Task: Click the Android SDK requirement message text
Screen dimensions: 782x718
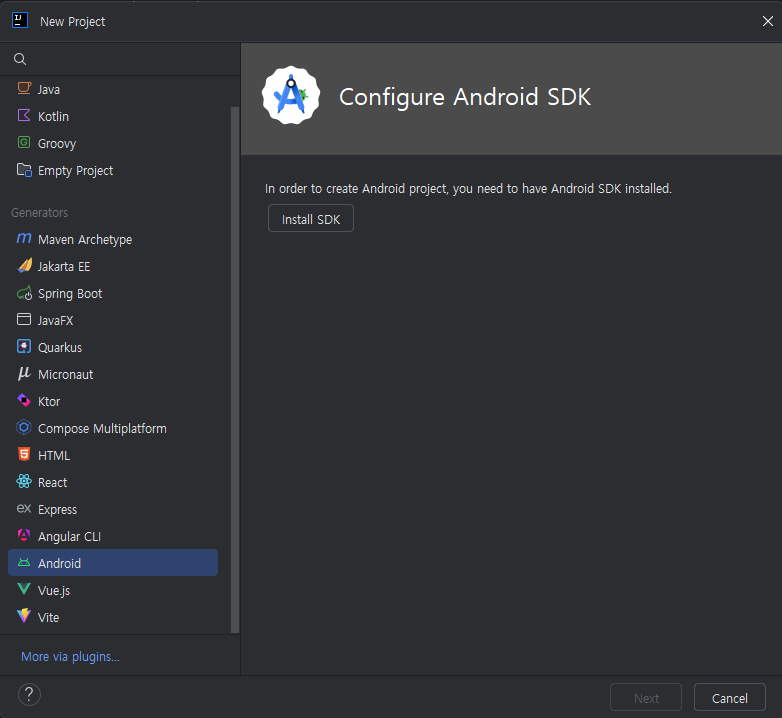Action: coord(468,188)
